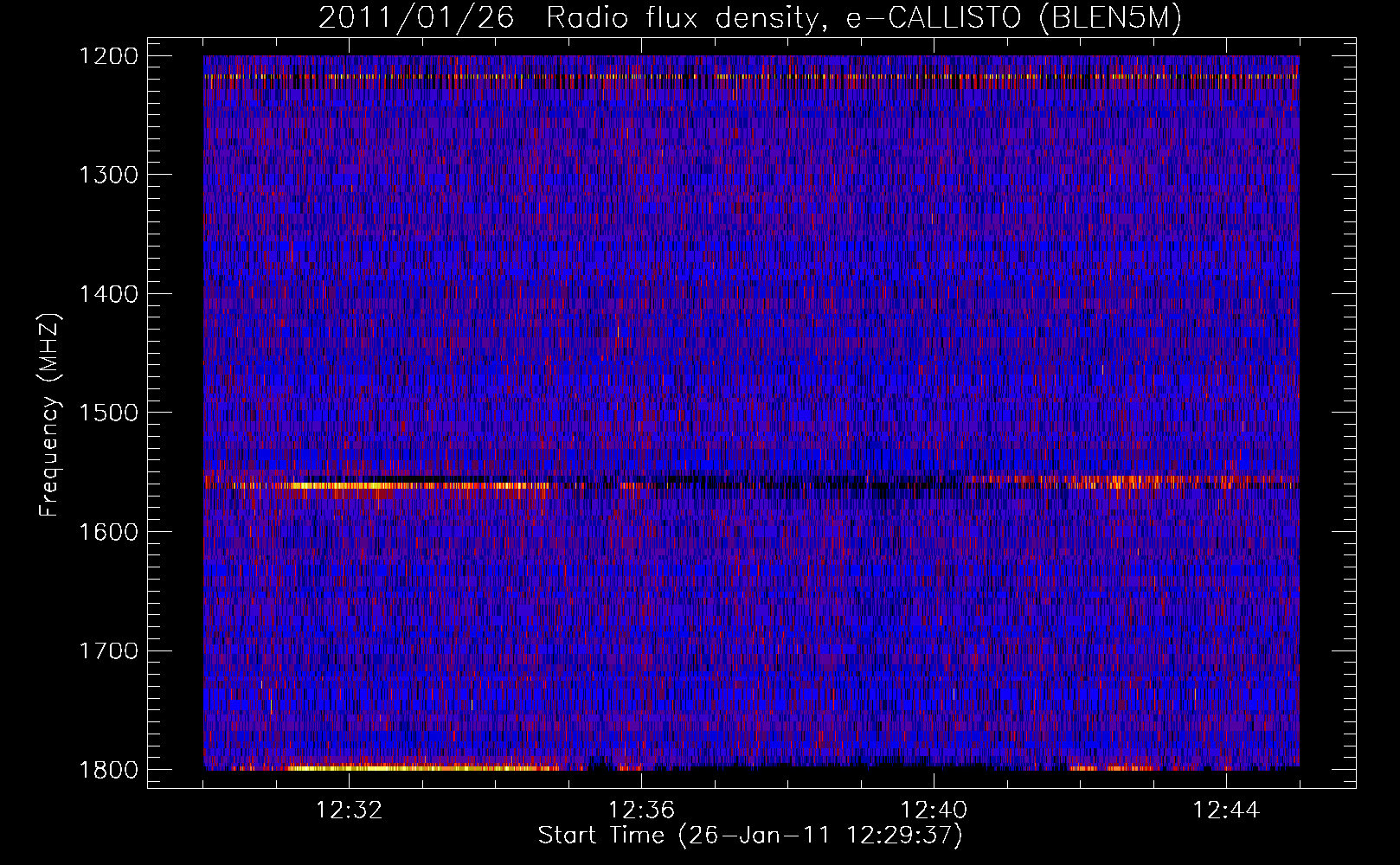Click the plot title "2011/01/26 Radio flux density, e-CALLISTO (BLEN5M)"
Screen dimensions: 1400x865
tap(750, 18)
